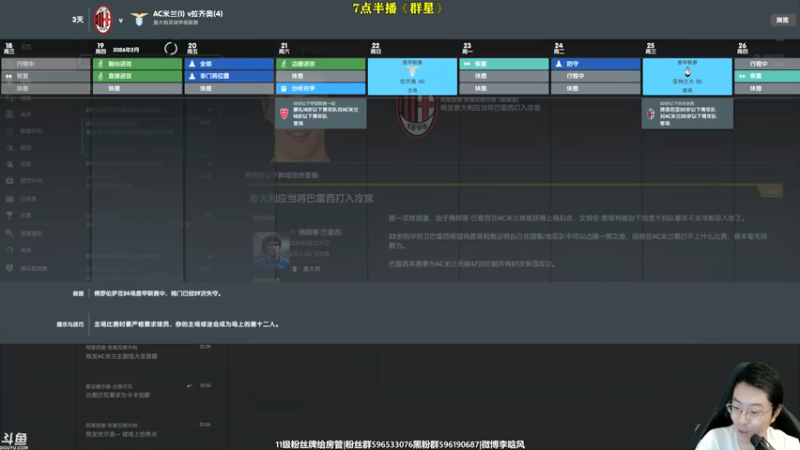Open 医疗中心 medical centre in sidebar
This screenshot has width=800, height=450.
pyautogui.click(x=31, y=181)
